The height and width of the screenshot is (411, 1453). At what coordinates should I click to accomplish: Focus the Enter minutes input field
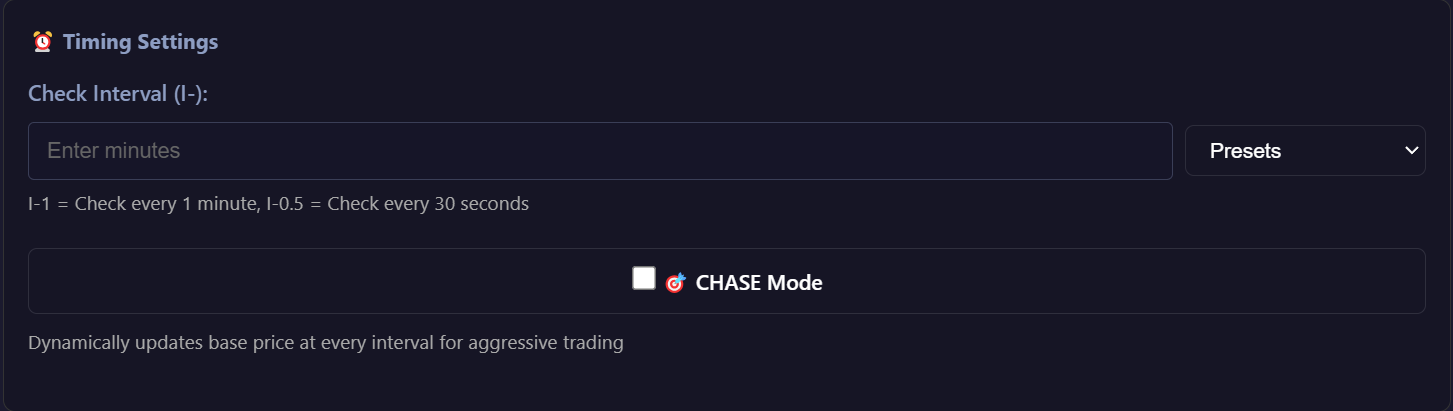click(x=600, y=151)
